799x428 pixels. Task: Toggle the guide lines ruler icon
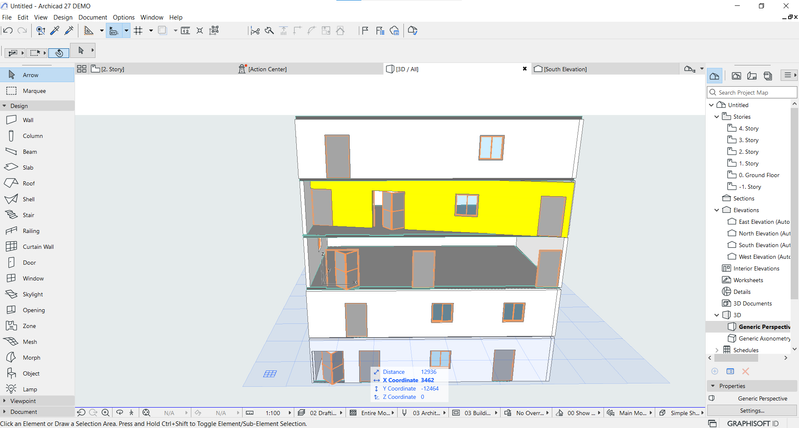(89, 31)
